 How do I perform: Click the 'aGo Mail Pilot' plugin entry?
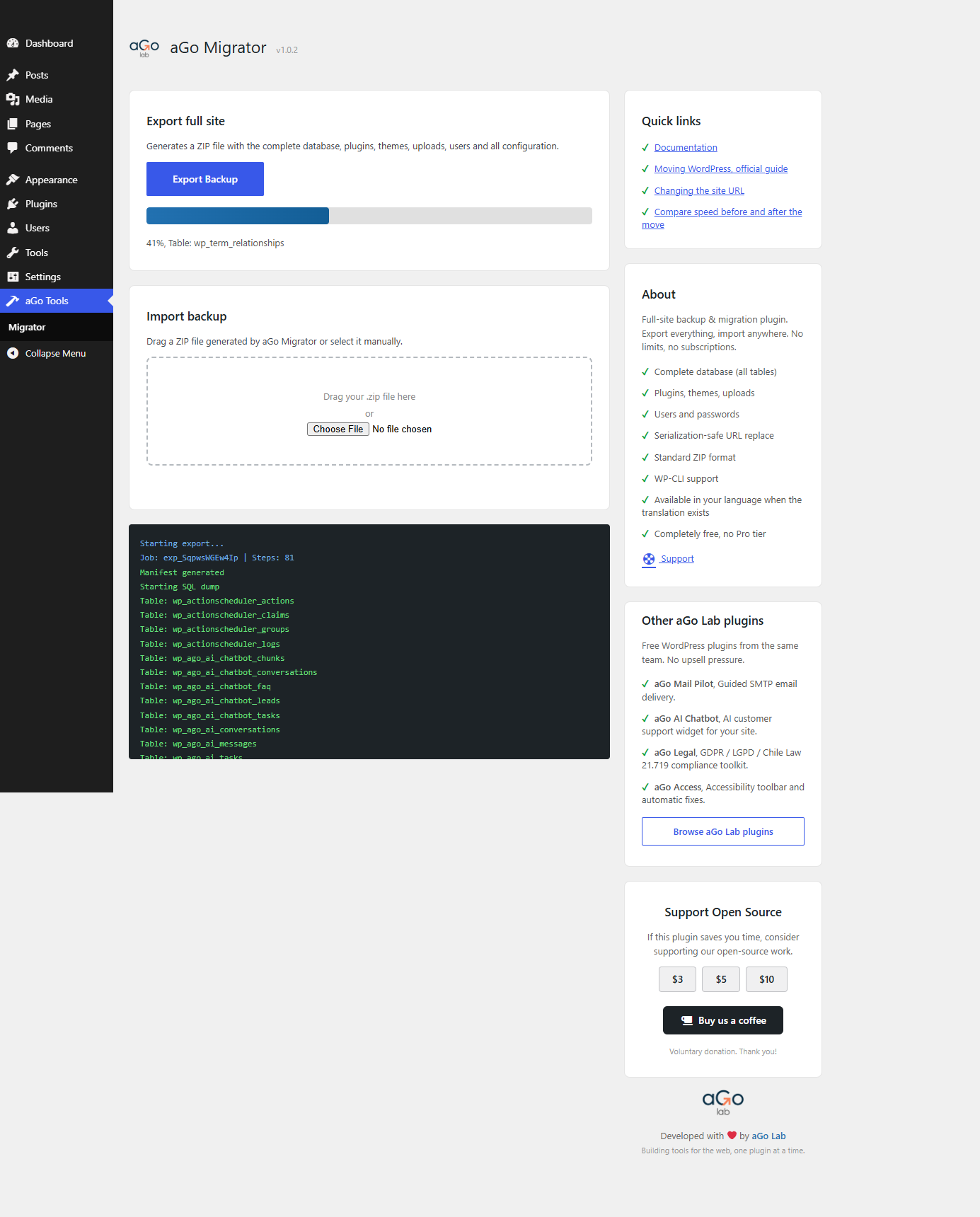(723, 690)
